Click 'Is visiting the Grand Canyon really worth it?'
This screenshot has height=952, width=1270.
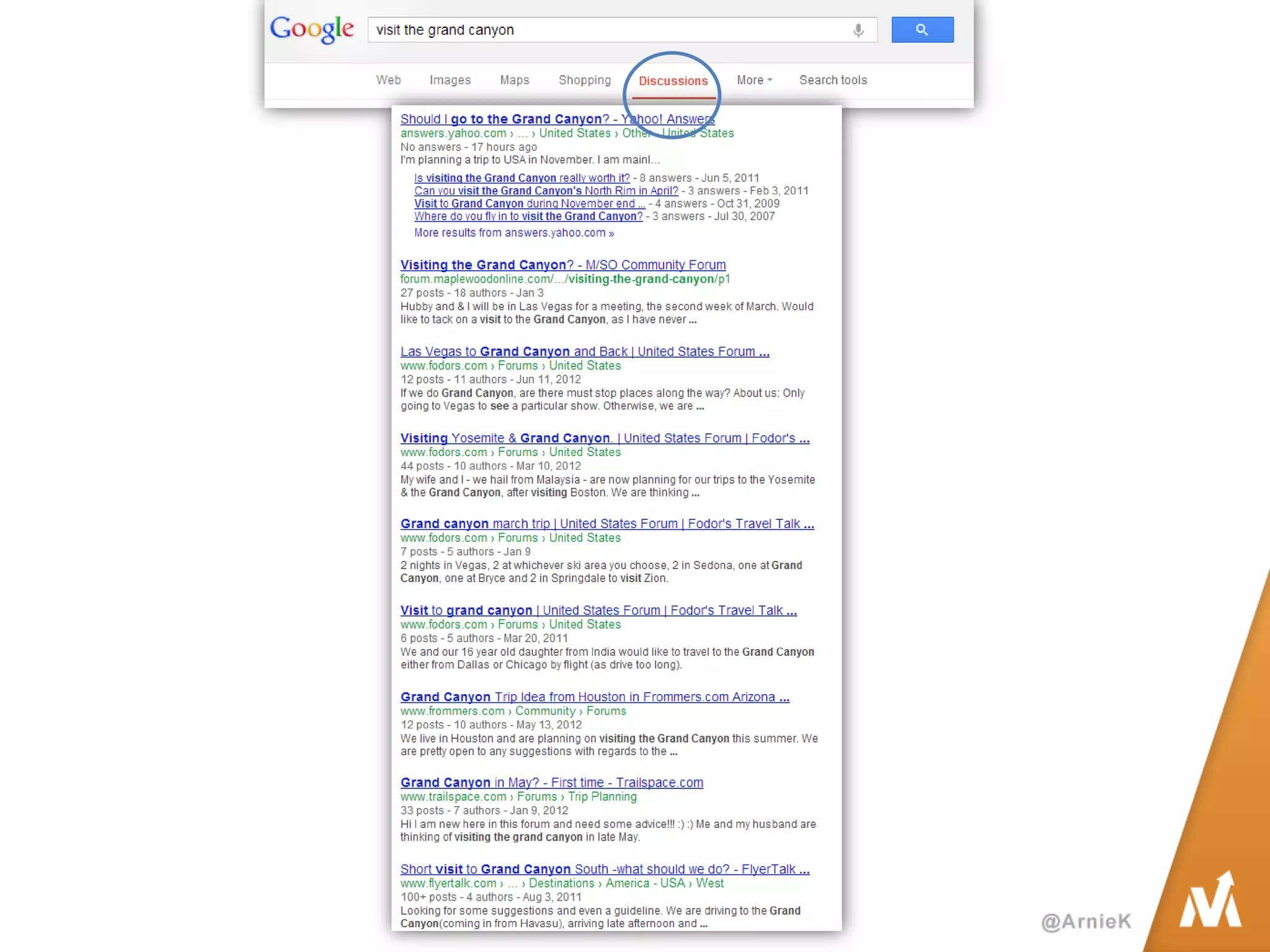(522, 178)
